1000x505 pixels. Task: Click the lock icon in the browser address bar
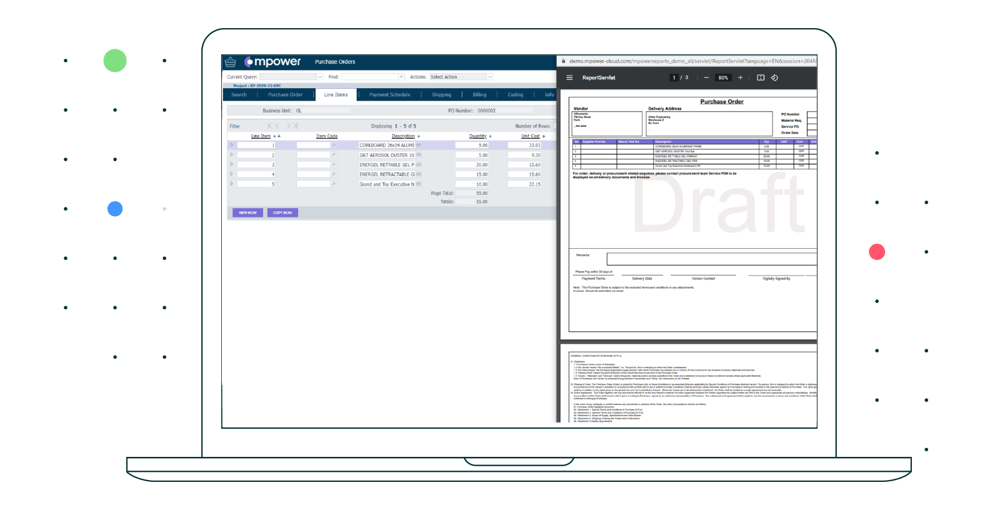click(x=564, y=61)
